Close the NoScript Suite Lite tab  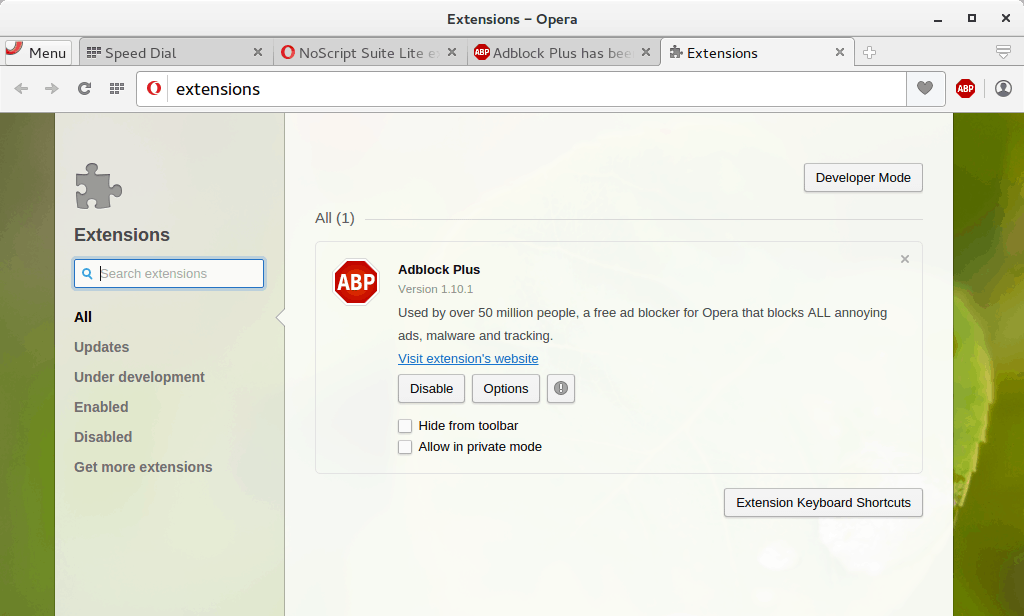(x=452, y=52)
